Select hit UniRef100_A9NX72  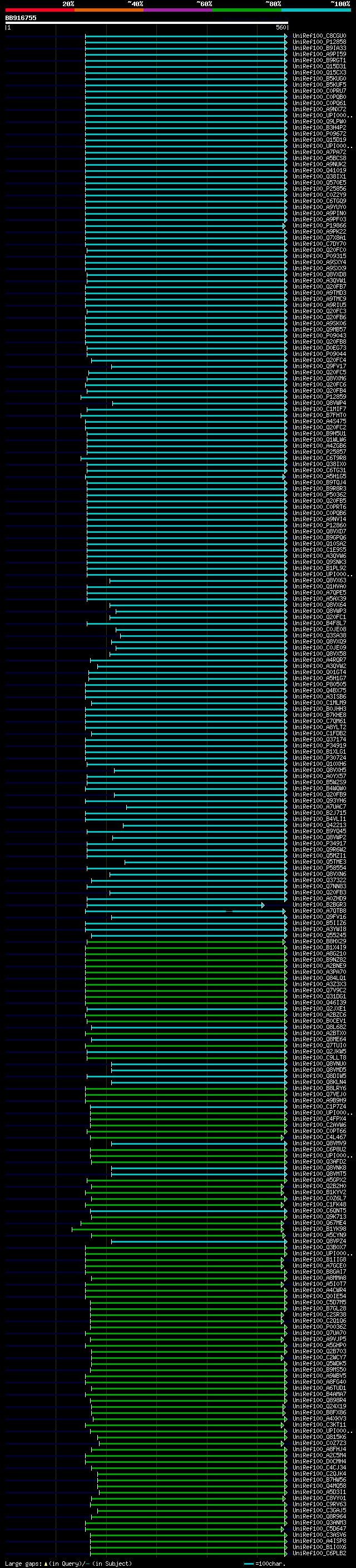click(x=319, y=109)
